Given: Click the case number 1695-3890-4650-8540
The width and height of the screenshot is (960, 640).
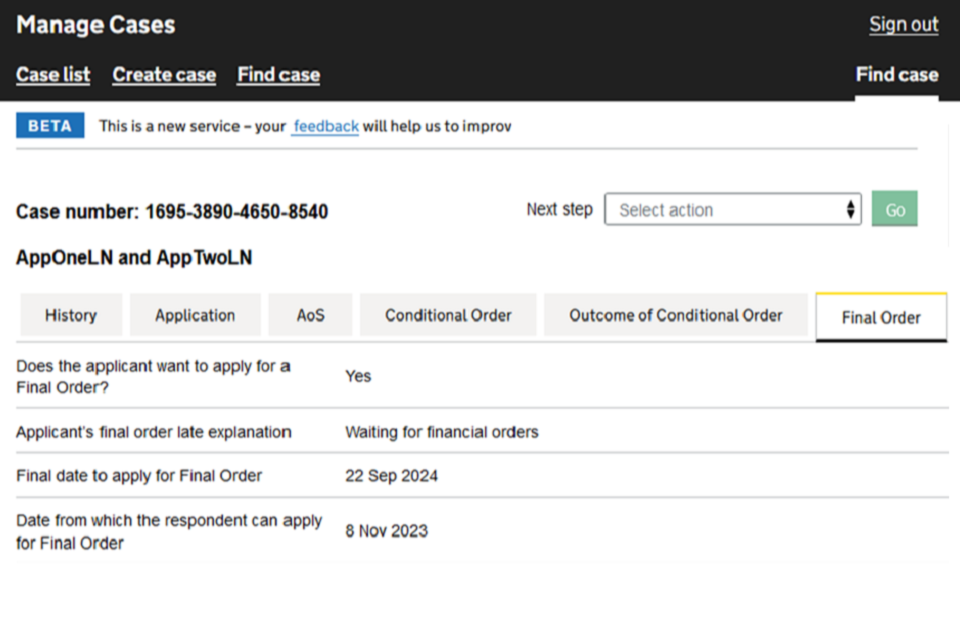Looking at the screenshot, I should [236, 212].
